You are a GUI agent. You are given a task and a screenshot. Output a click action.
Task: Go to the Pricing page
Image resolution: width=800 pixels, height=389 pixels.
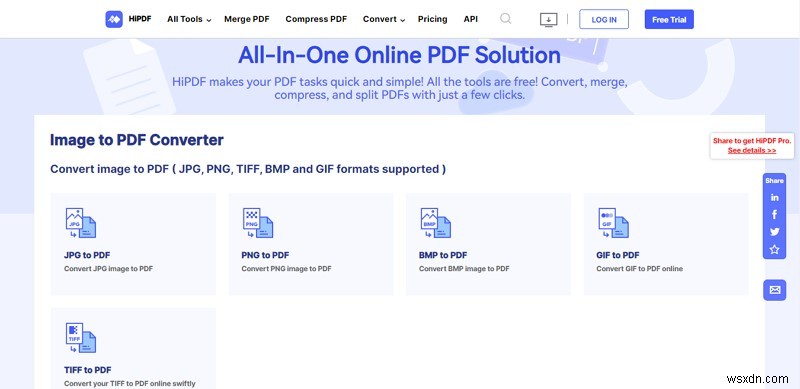tap(432, 19)
